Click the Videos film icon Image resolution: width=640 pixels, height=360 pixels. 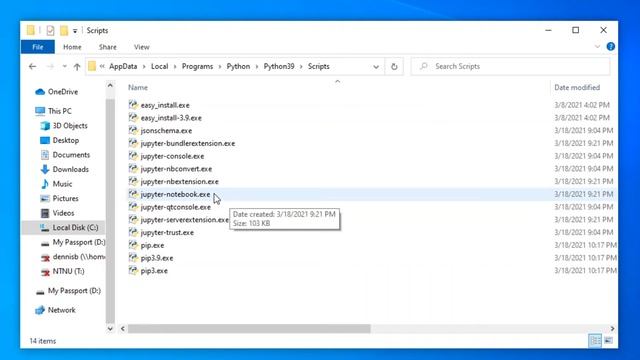pyautogui.click(x=45, y=213)
